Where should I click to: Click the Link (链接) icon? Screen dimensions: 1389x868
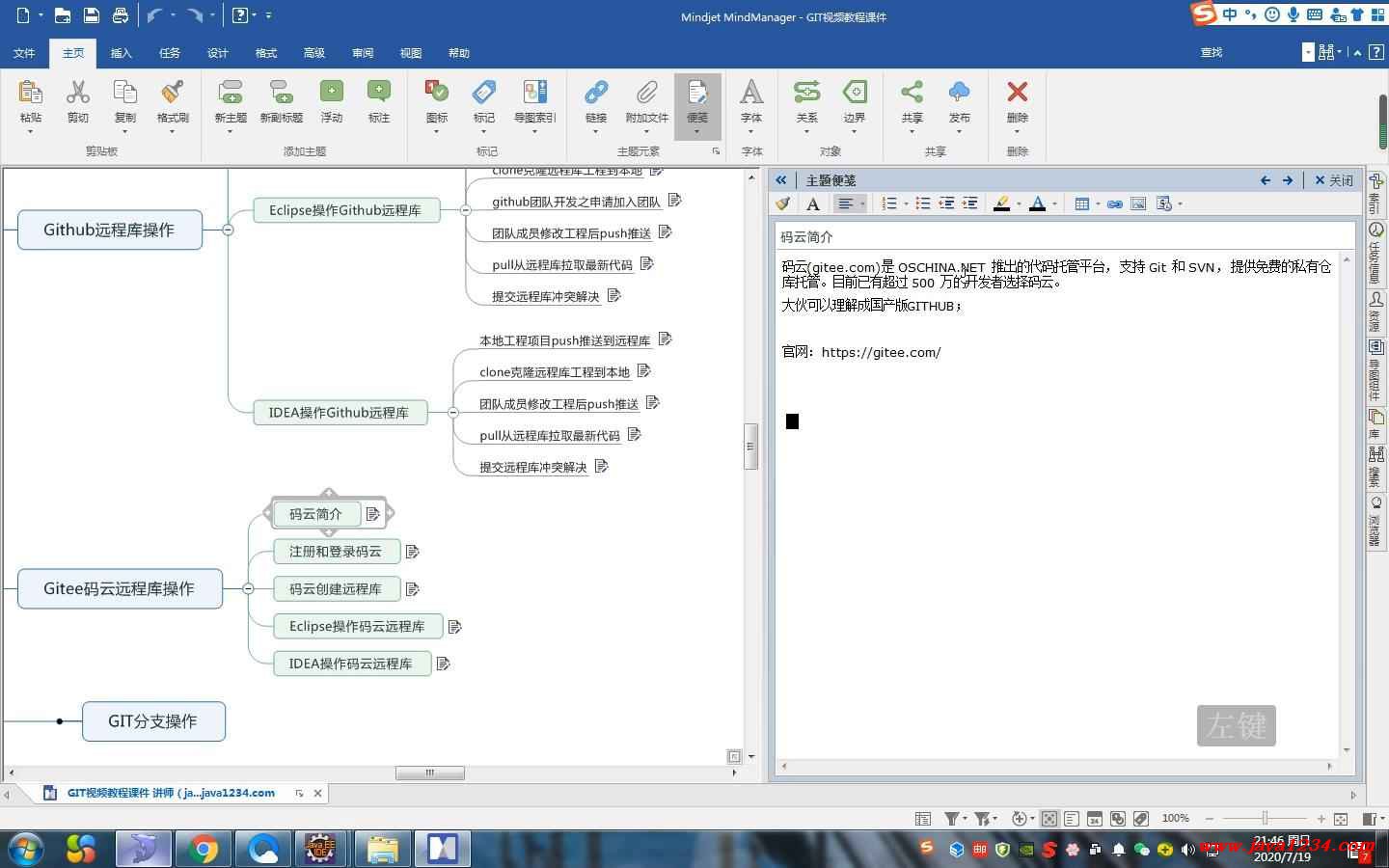[596, 93]
